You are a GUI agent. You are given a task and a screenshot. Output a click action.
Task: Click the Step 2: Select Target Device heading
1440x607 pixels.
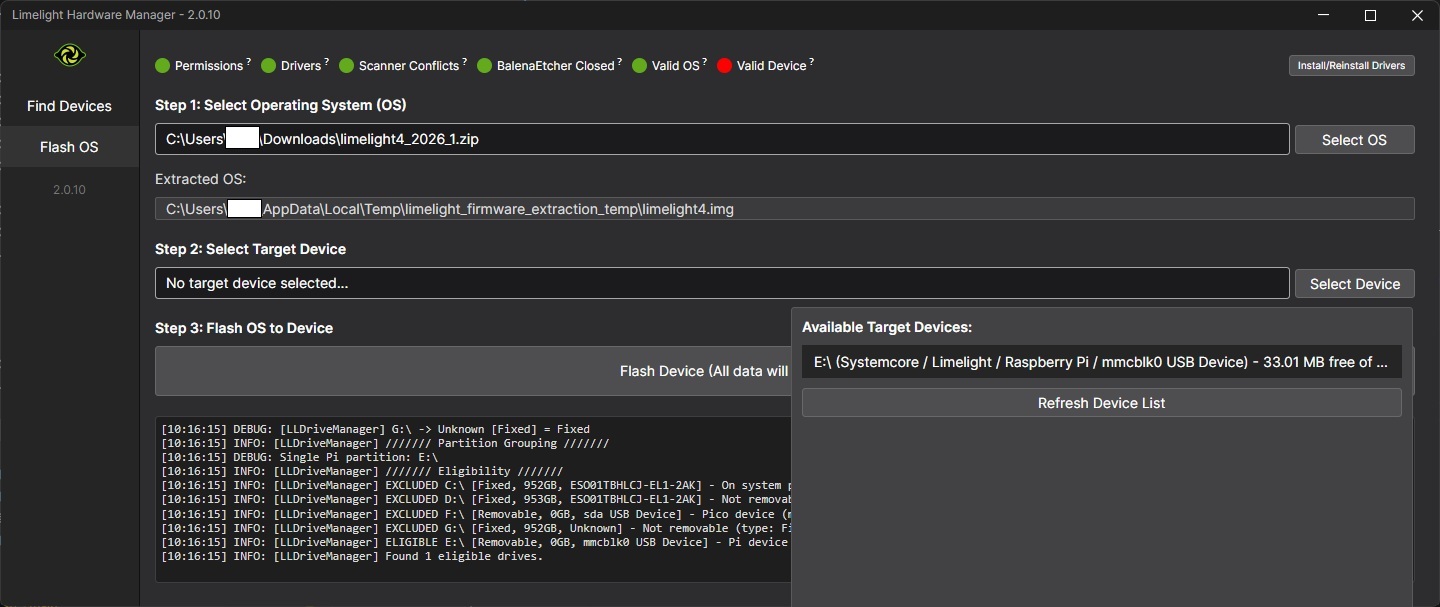click(x=250, y=249)
